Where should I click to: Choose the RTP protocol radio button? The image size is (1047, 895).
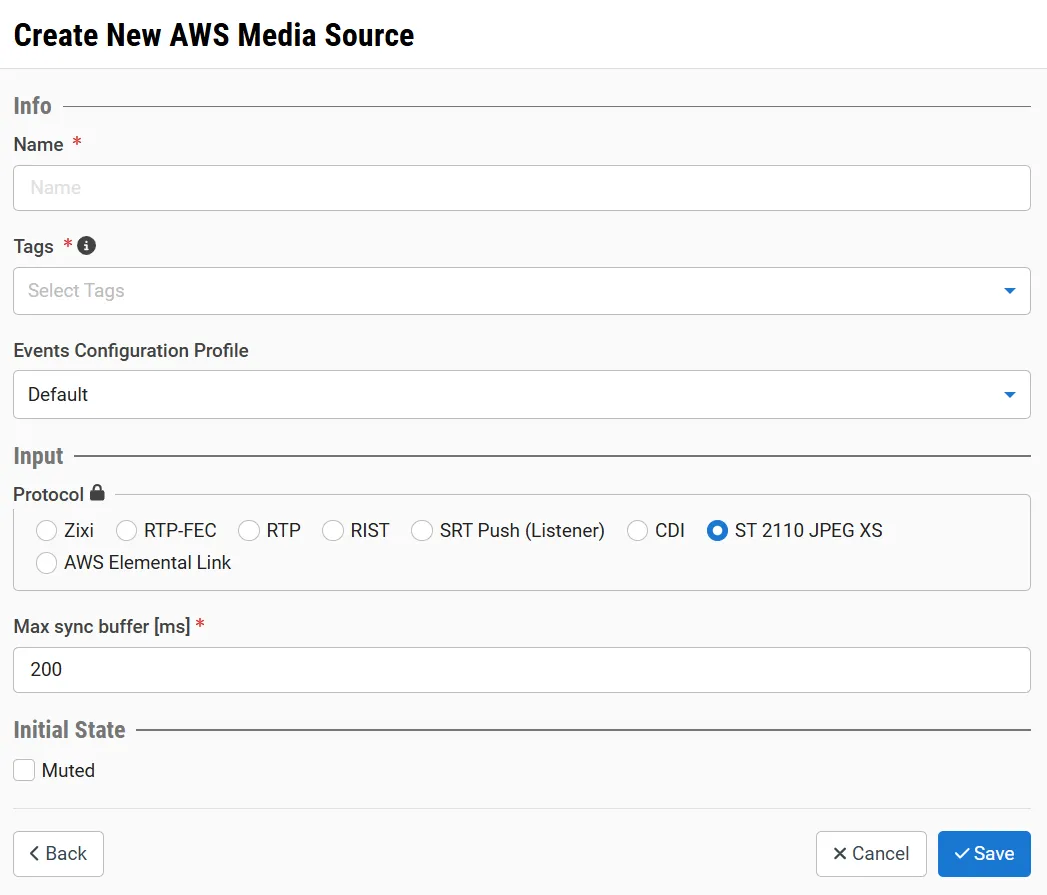(248, 530)
